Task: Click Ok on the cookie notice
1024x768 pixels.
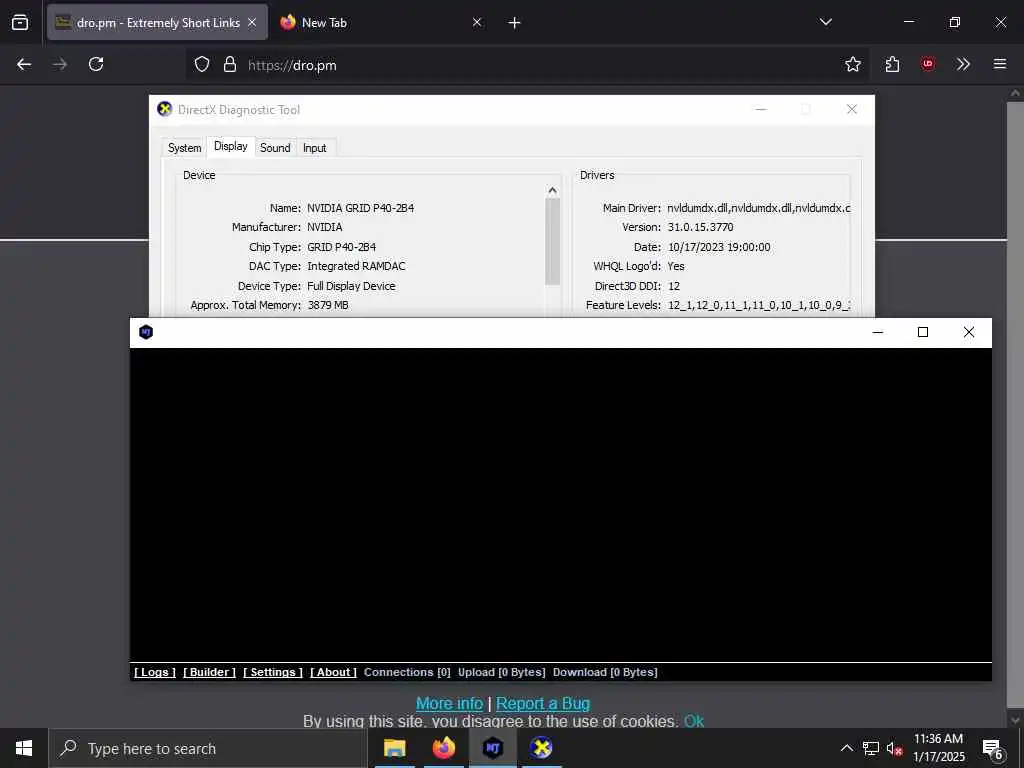Action: tap(694, 721)
